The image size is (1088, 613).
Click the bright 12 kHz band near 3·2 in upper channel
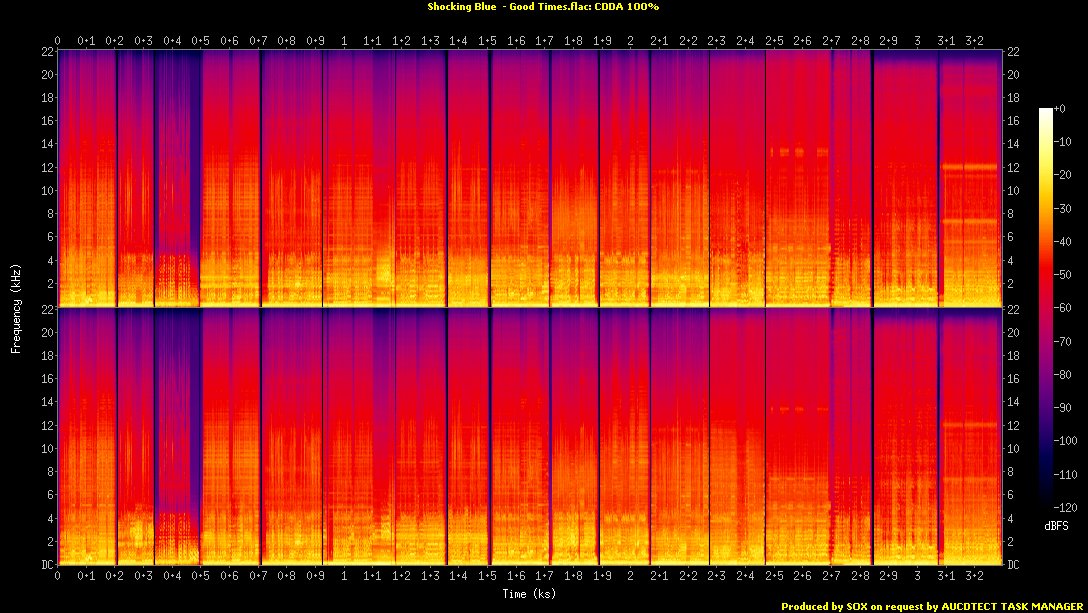[969, 167]
